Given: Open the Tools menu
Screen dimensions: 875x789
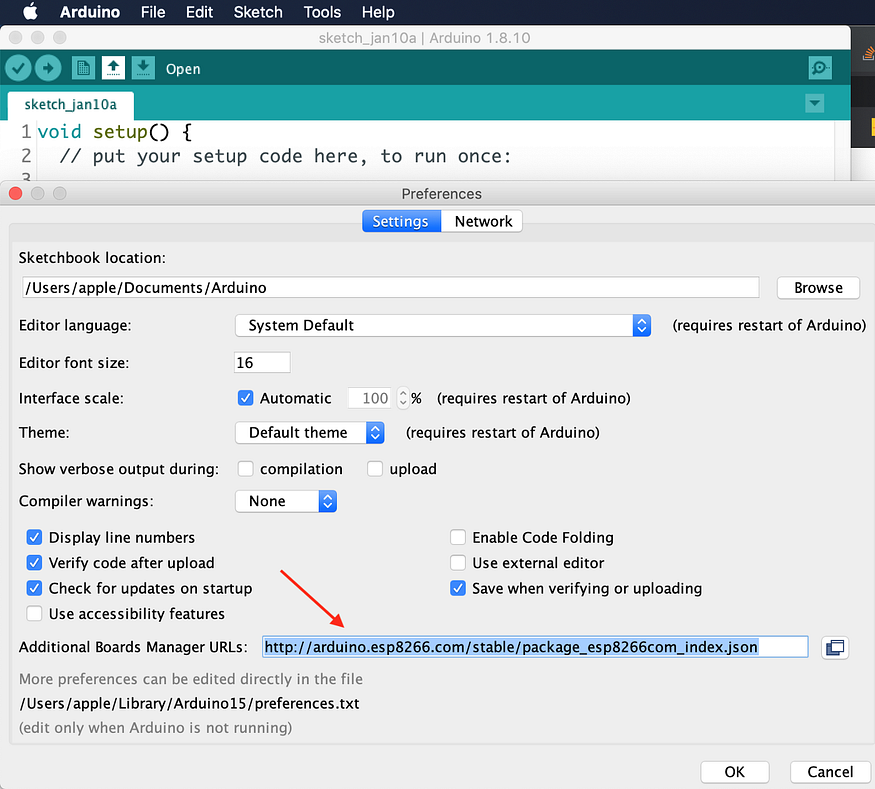Looking at the screenshot, I should point(322,12).
